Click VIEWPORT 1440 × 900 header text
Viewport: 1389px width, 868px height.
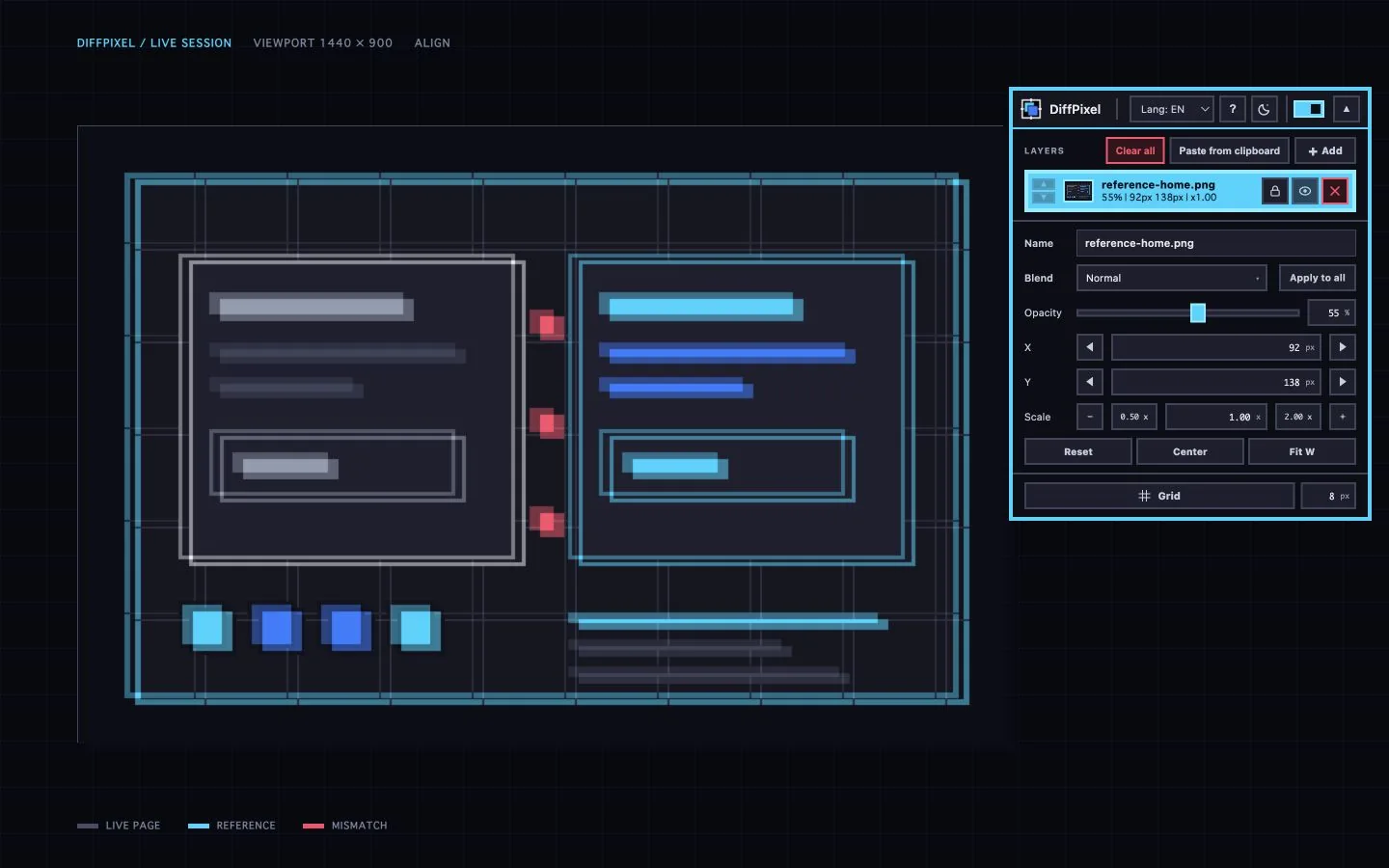pyautogui.click(x=323, y=43)
